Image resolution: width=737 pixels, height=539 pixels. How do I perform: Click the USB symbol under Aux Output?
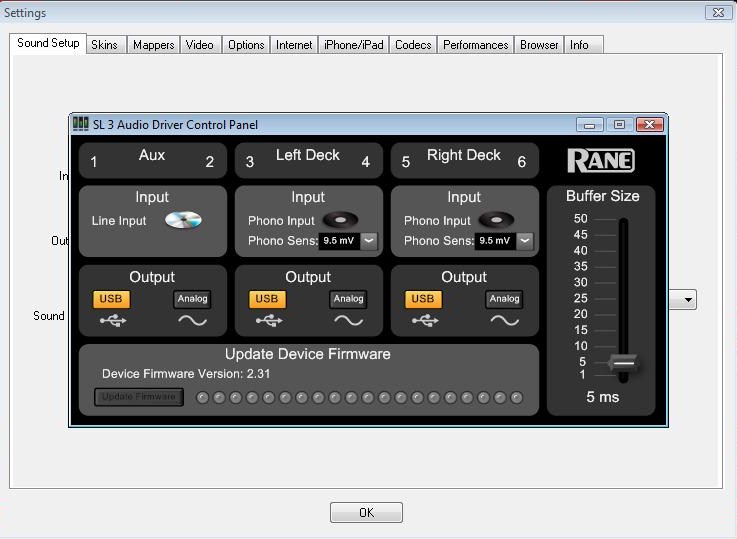click(x=113, y=321)
